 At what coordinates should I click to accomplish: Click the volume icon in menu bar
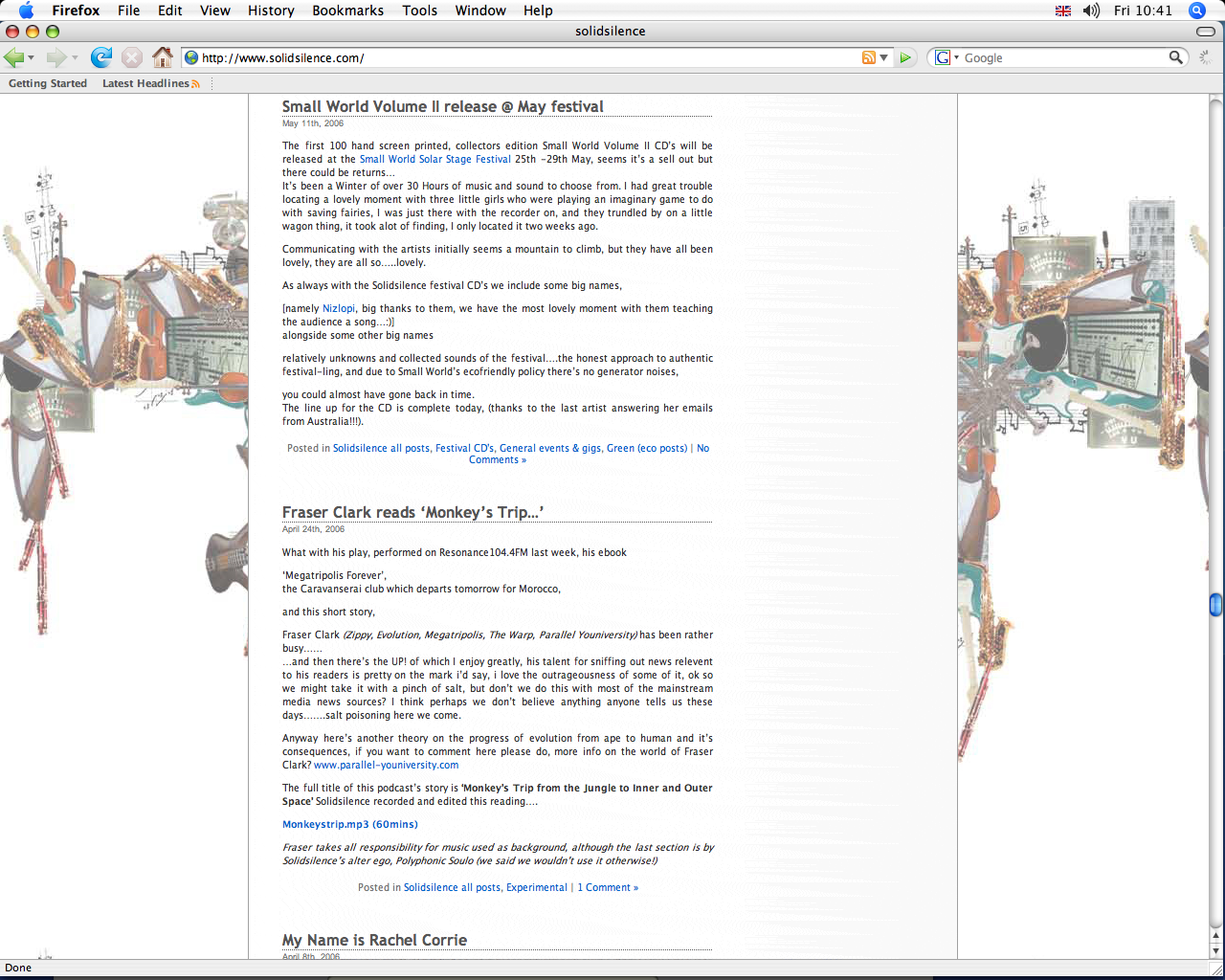1091,11
